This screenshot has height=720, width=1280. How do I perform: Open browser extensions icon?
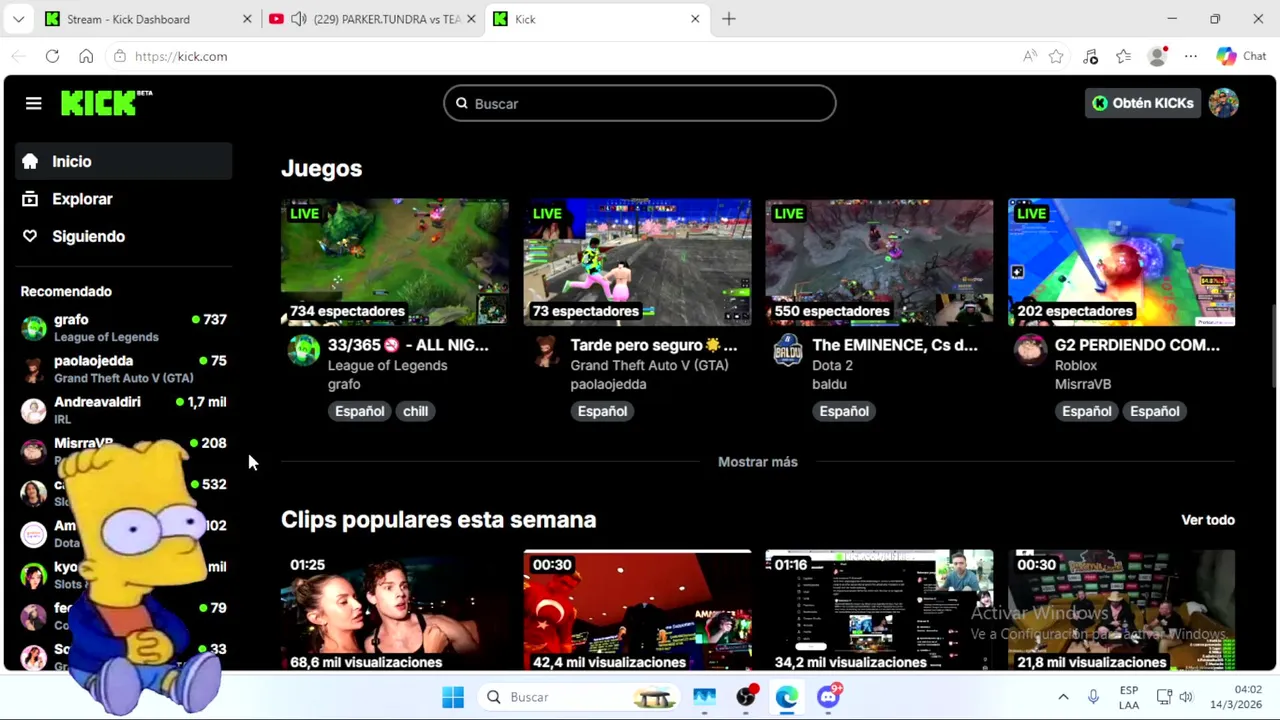tap(1091, 56)
